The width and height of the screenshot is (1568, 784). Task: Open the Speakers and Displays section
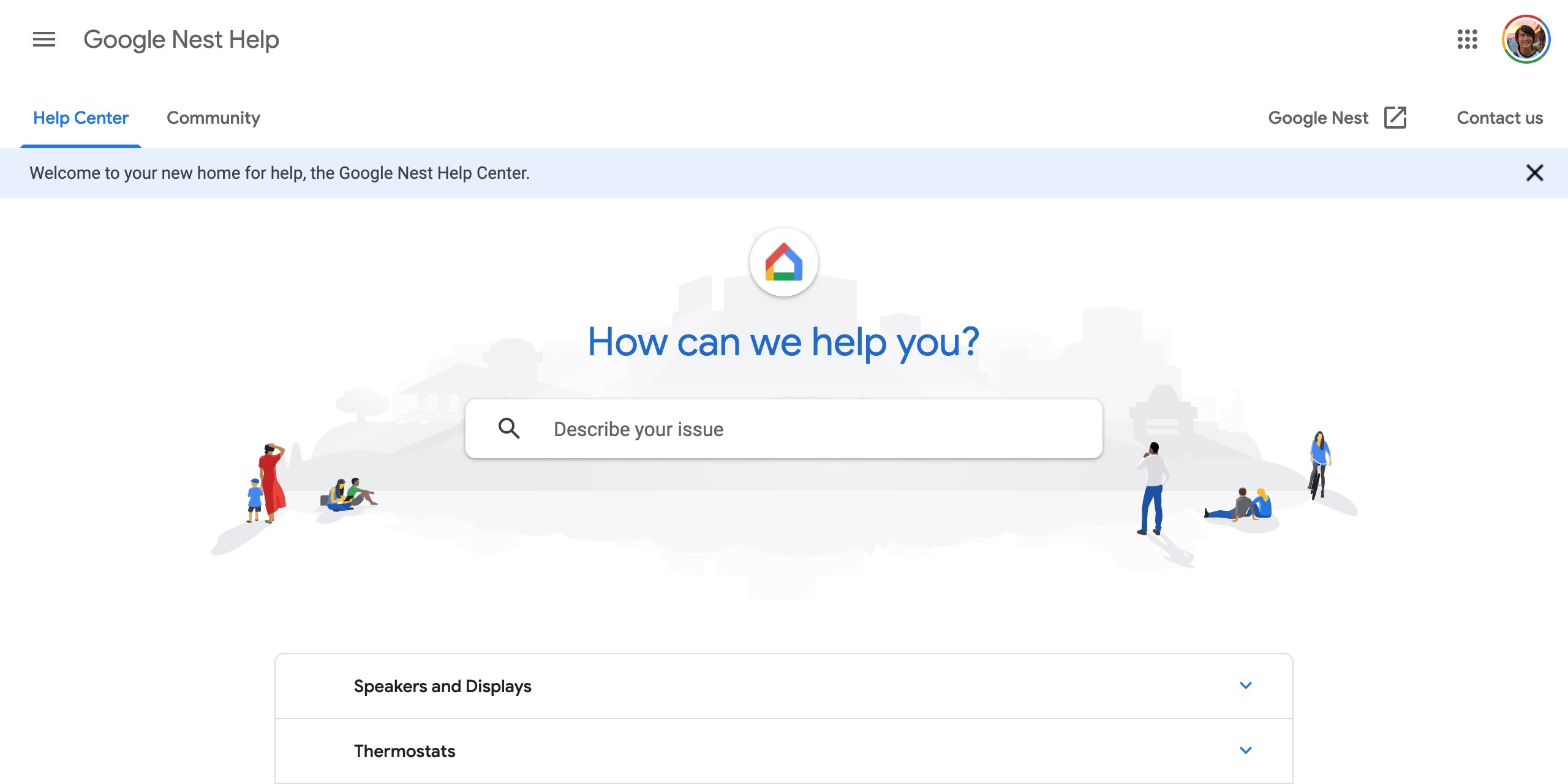(442, 686)
